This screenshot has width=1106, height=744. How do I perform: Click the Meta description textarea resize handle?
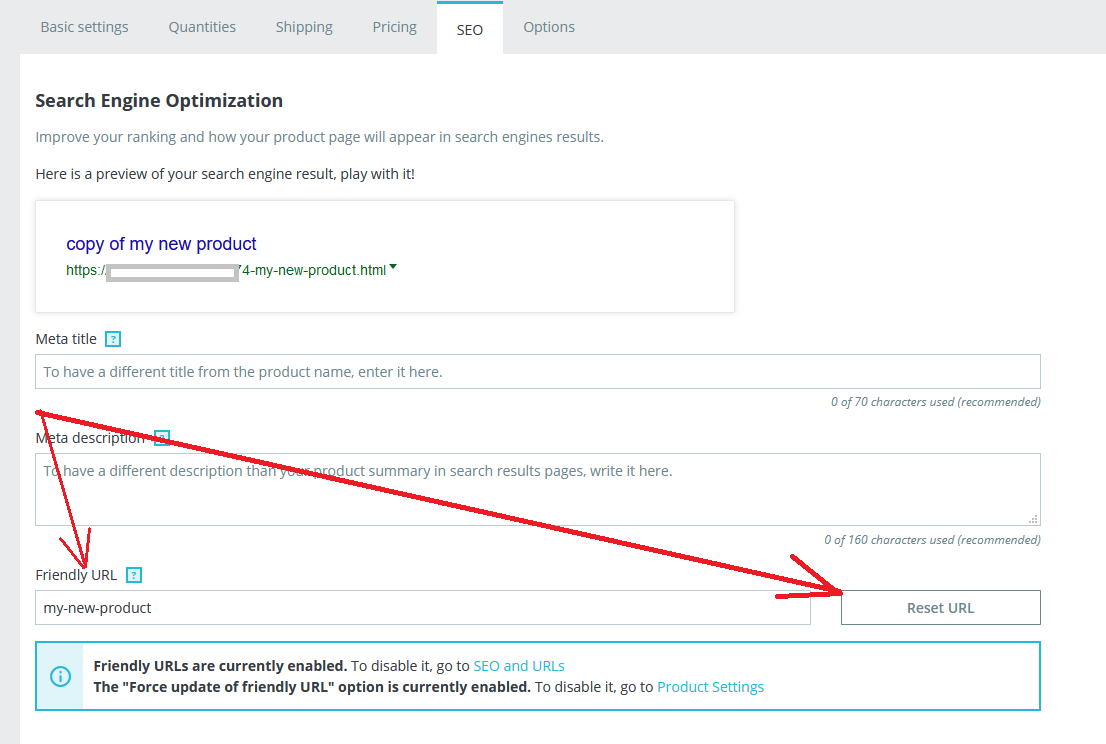[x=1034, y=519]
